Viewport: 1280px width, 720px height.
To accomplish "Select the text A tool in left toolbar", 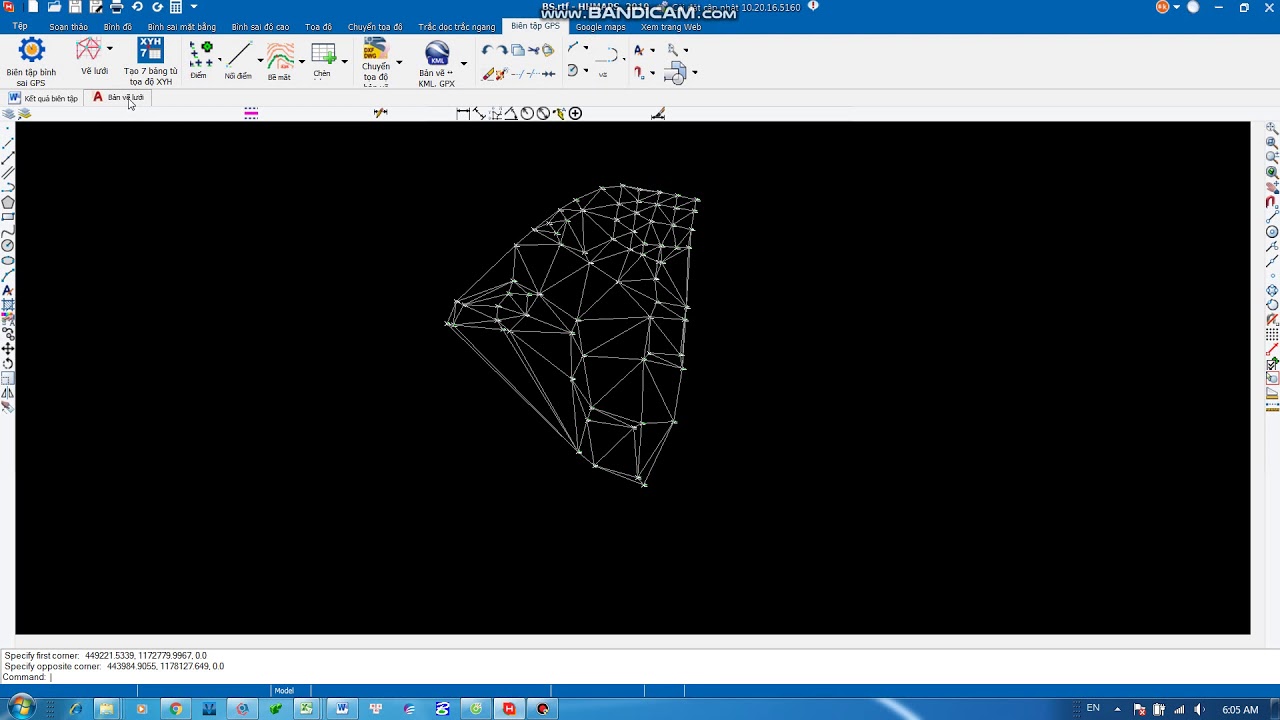I will pos(7,290).
